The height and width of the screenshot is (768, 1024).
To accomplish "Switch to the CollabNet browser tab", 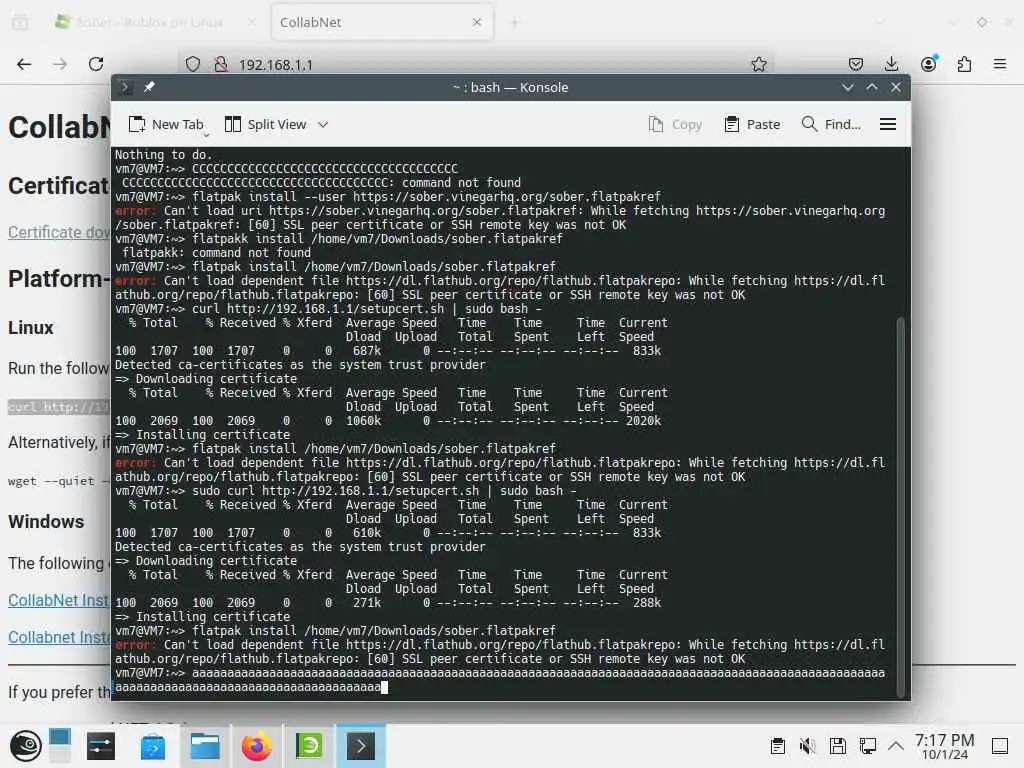I will (x=382, y=22).
